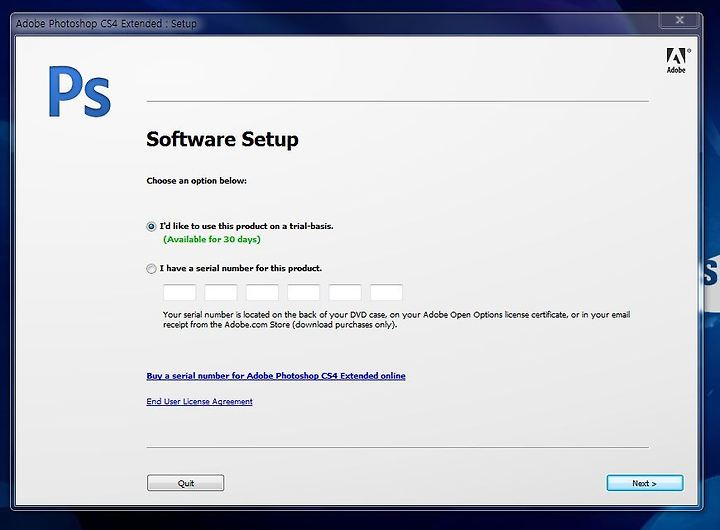Select the trial-basis radio button
Viewport: 720px width, 530px height.
pyautogui.click(x=151, y=226)
